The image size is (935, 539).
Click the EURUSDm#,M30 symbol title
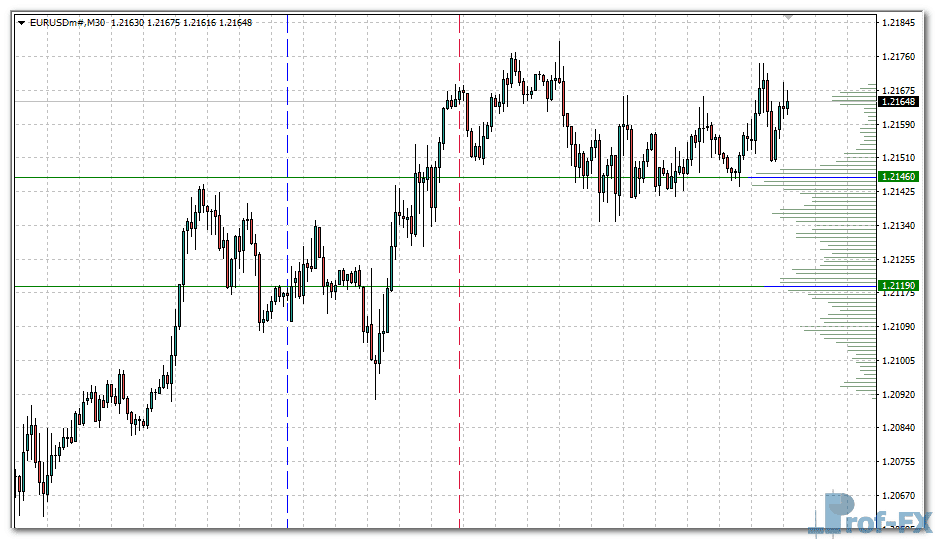click(x=68, y=22)
